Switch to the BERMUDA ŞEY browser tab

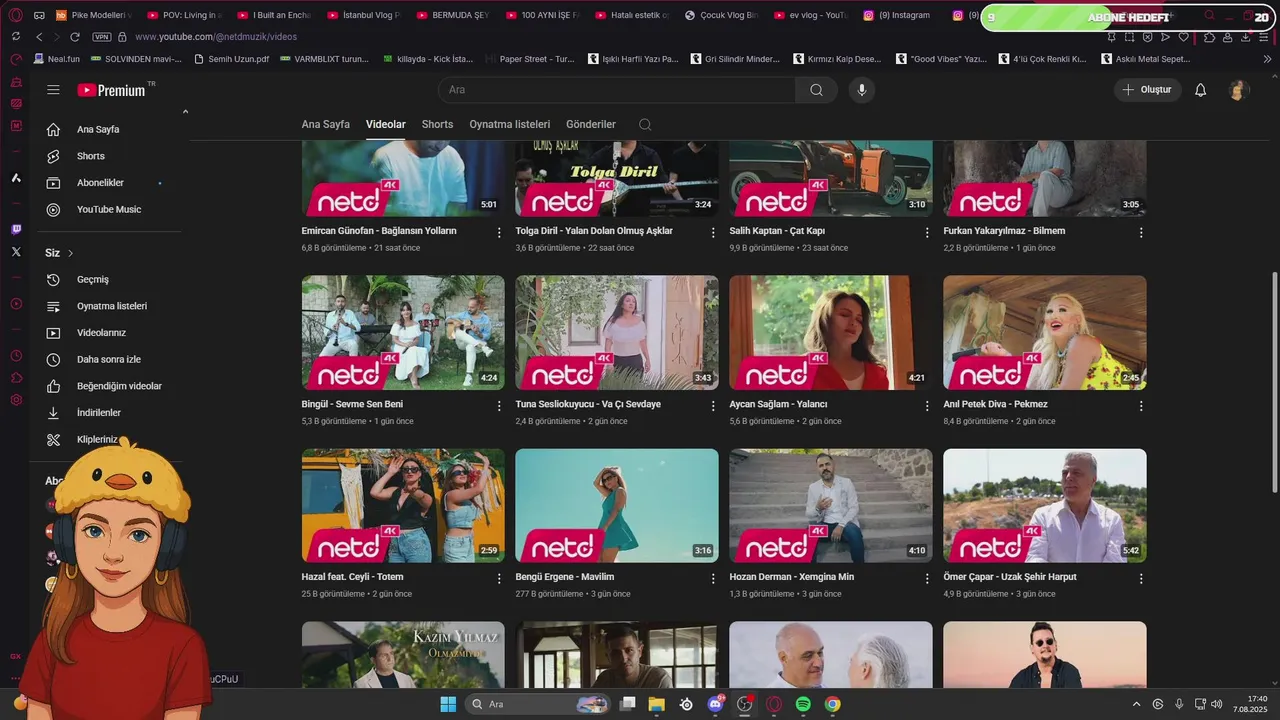click(451, 15)
